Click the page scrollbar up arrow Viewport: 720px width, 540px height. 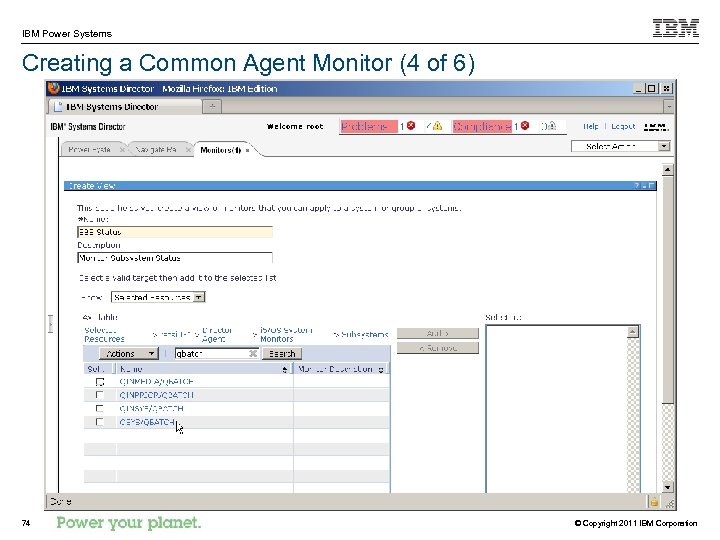(668, 169)
